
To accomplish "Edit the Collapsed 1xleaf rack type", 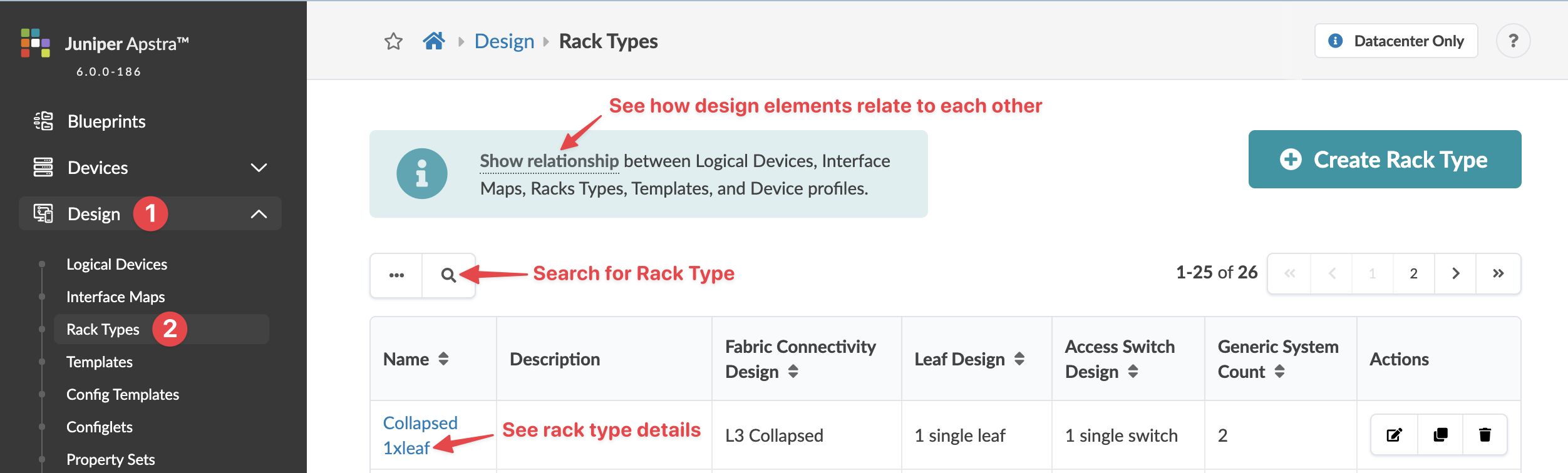I will 1394,435.
